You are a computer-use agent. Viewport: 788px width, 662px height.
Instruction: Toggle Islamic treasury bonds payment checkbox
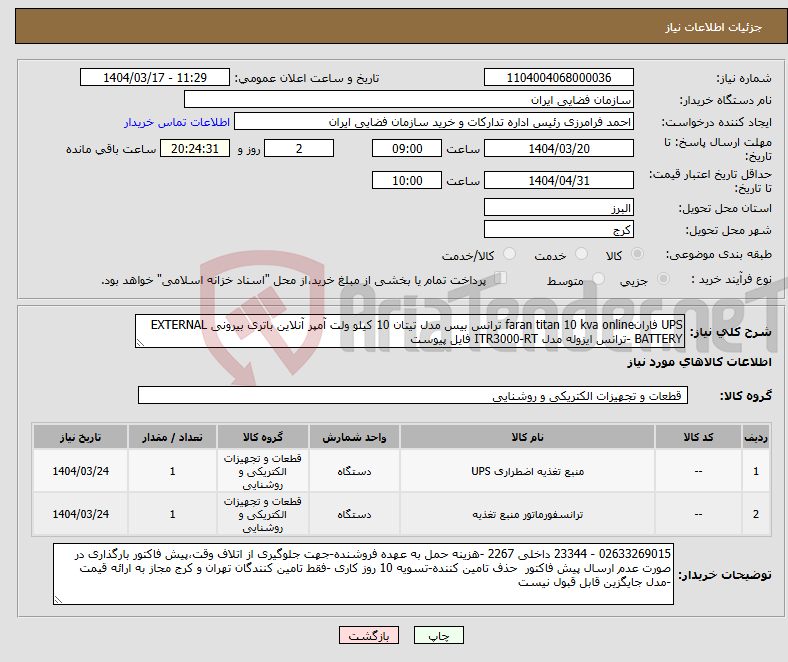pyautogui.click(x=501, y=277)
